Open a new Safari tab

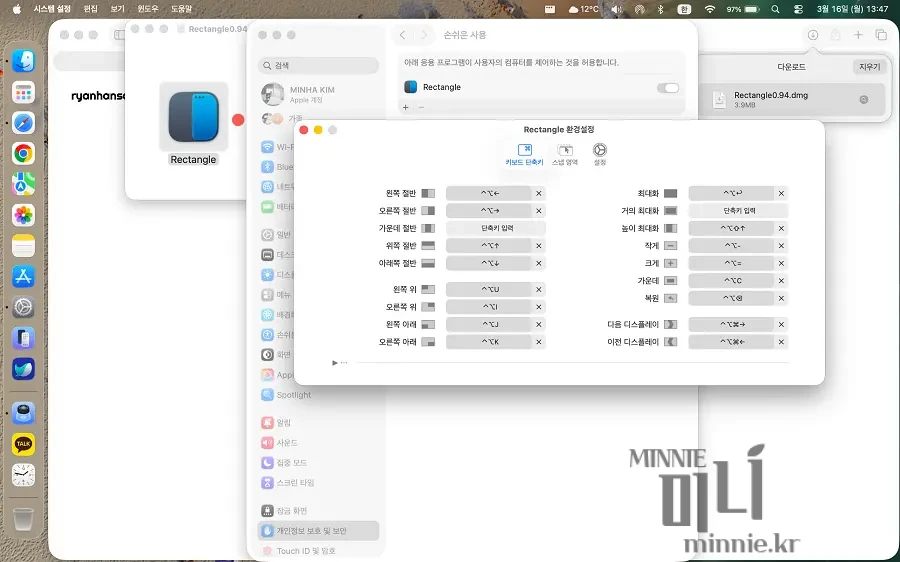point(858,35)
